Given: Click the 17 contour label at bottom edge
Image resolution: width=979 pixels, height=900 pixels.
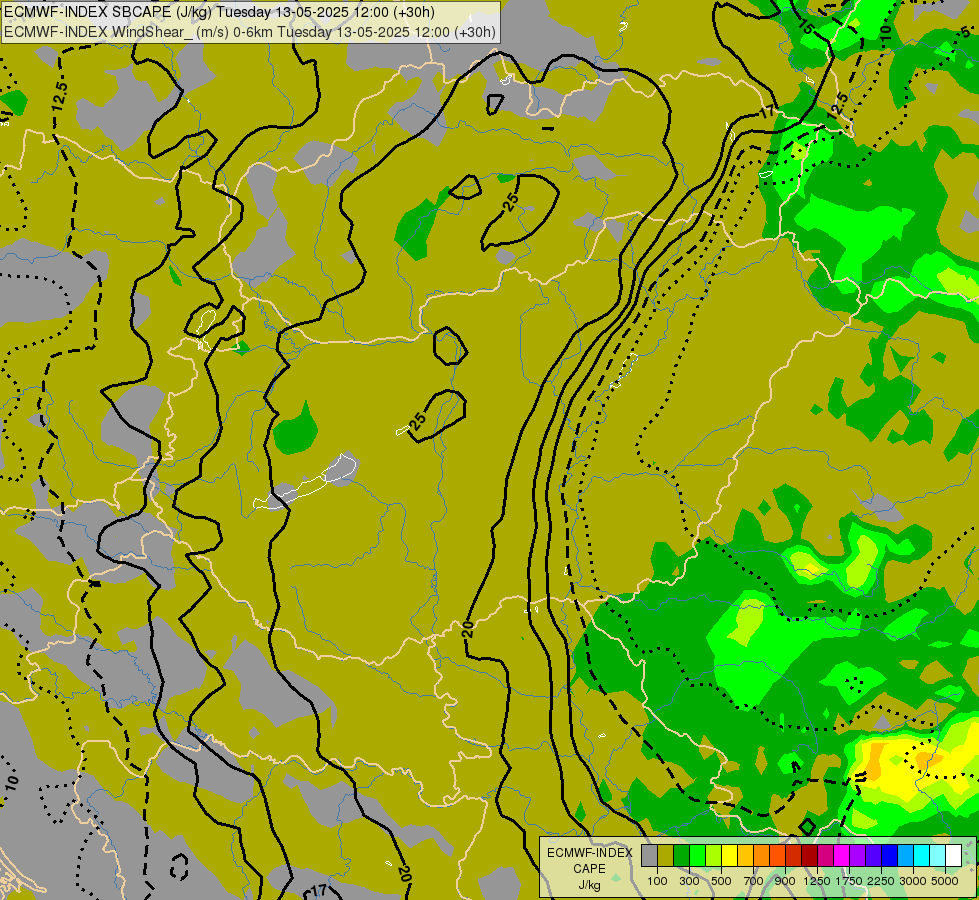Looking at the screenshot, I should pyautogui.click(x=318, y=891).
